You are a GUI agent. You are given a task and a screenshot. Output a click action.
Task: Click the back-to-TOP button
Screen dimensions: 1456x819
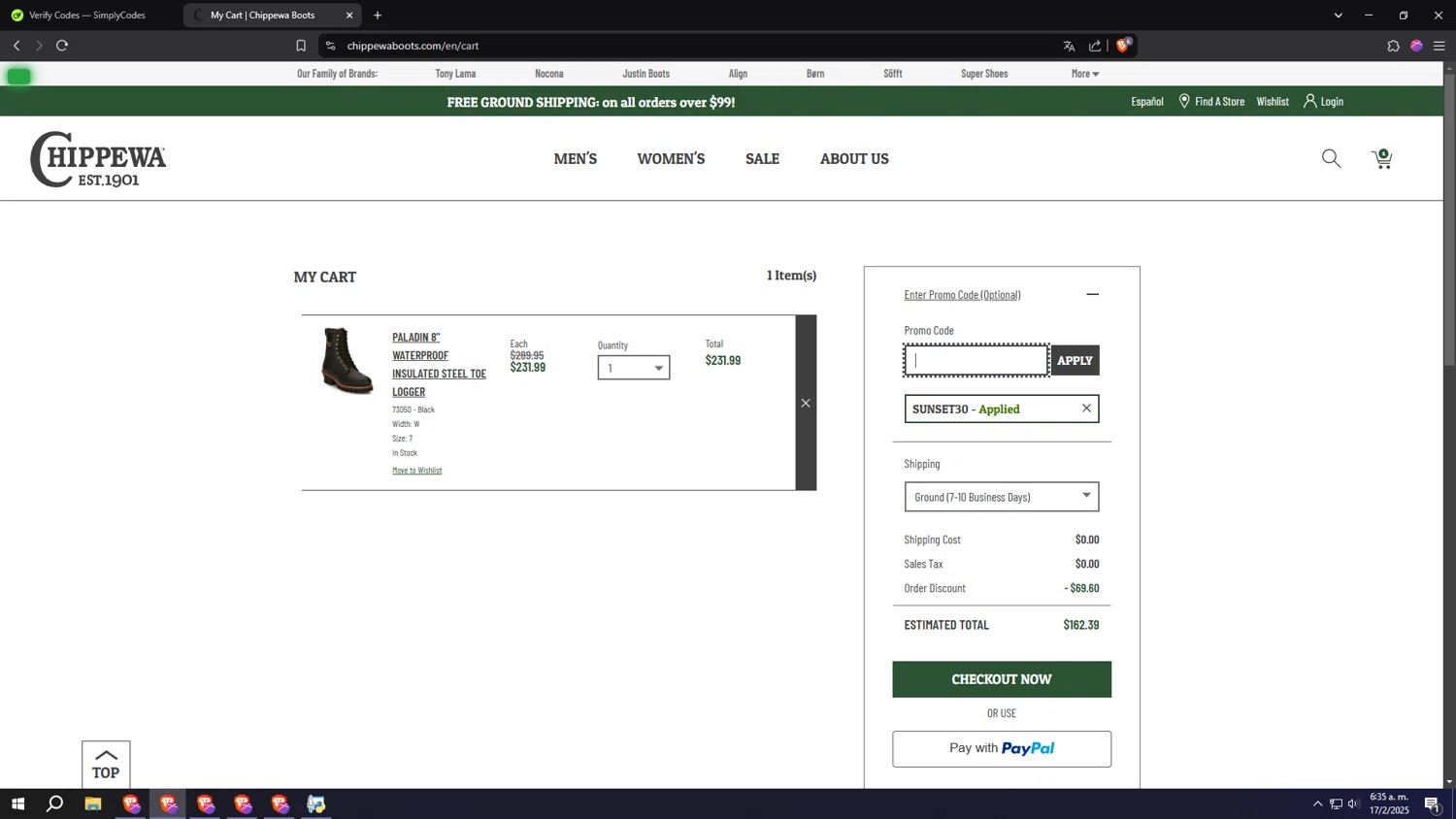coord(106,765)
